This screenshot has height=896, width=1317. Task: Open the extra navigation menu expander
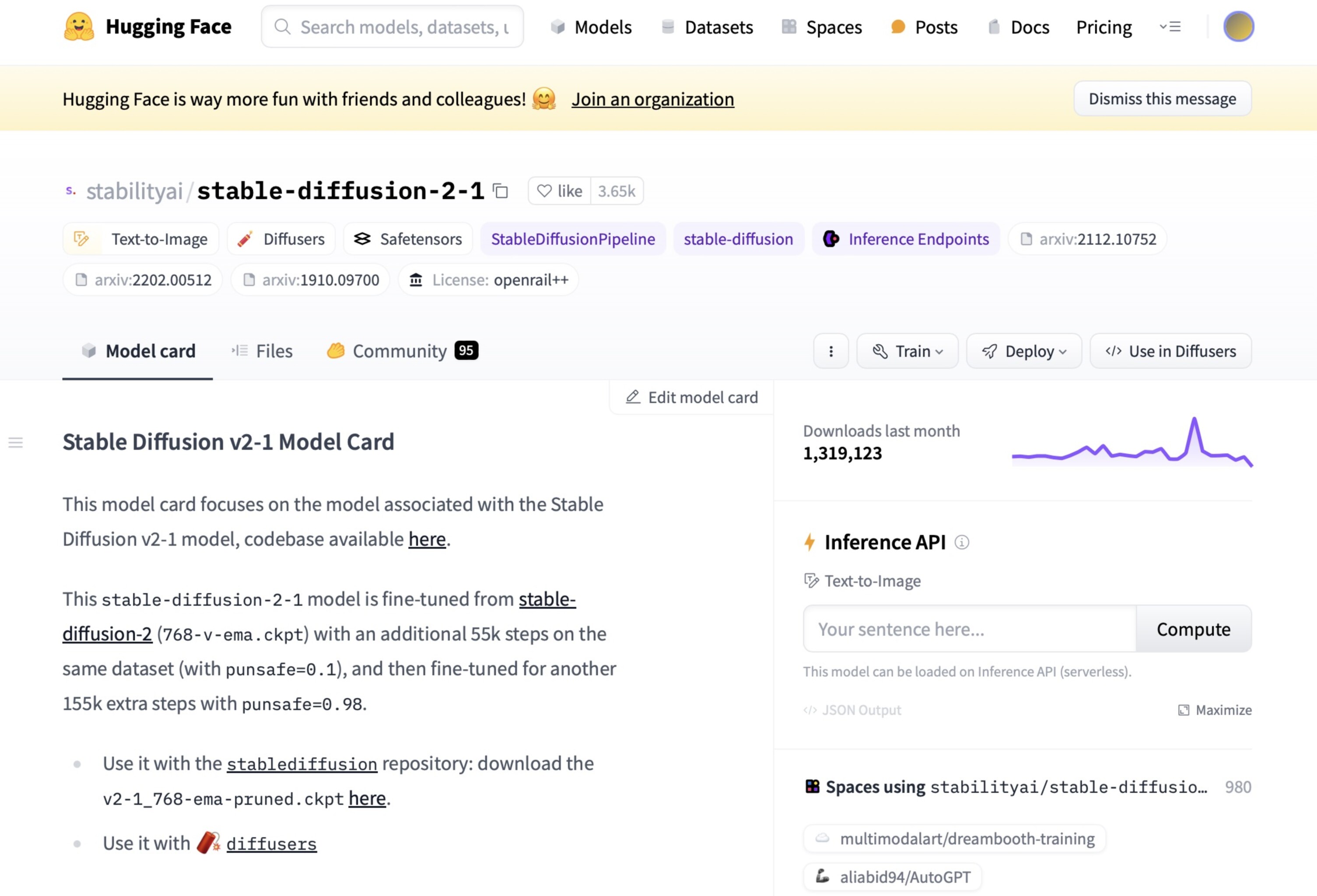(1170, 27)
